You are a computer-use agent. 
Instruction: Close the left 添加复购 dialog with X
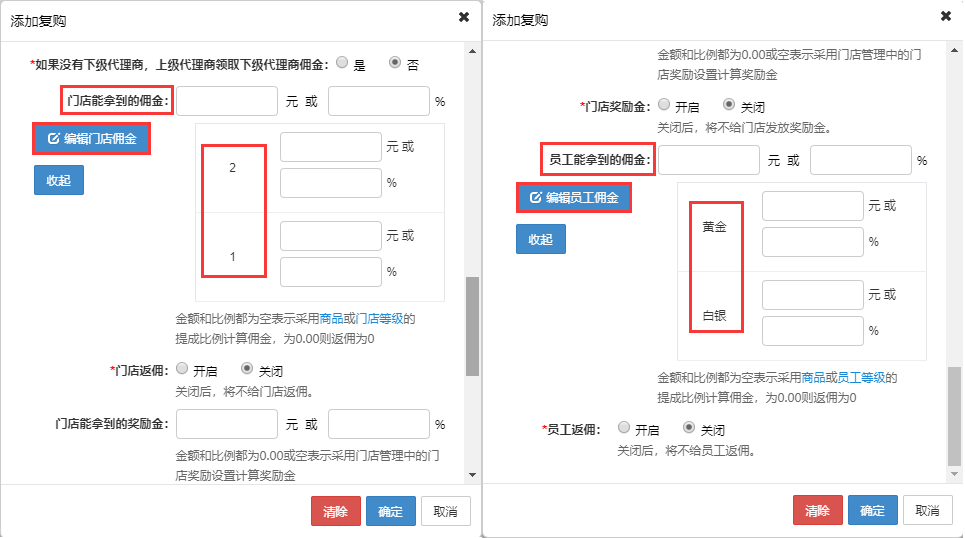click(464, 17)
